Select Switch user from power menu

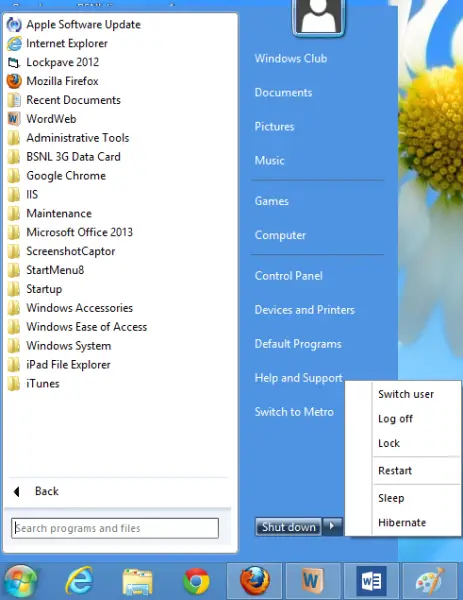coord(406,394)
